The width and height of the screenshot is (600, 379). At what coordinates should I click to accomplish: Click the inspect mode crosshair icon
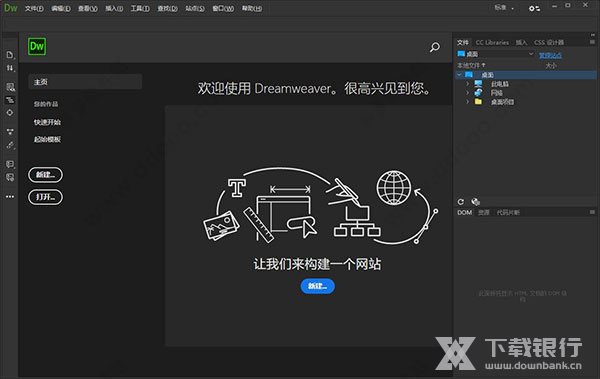[x=10, y=113]
